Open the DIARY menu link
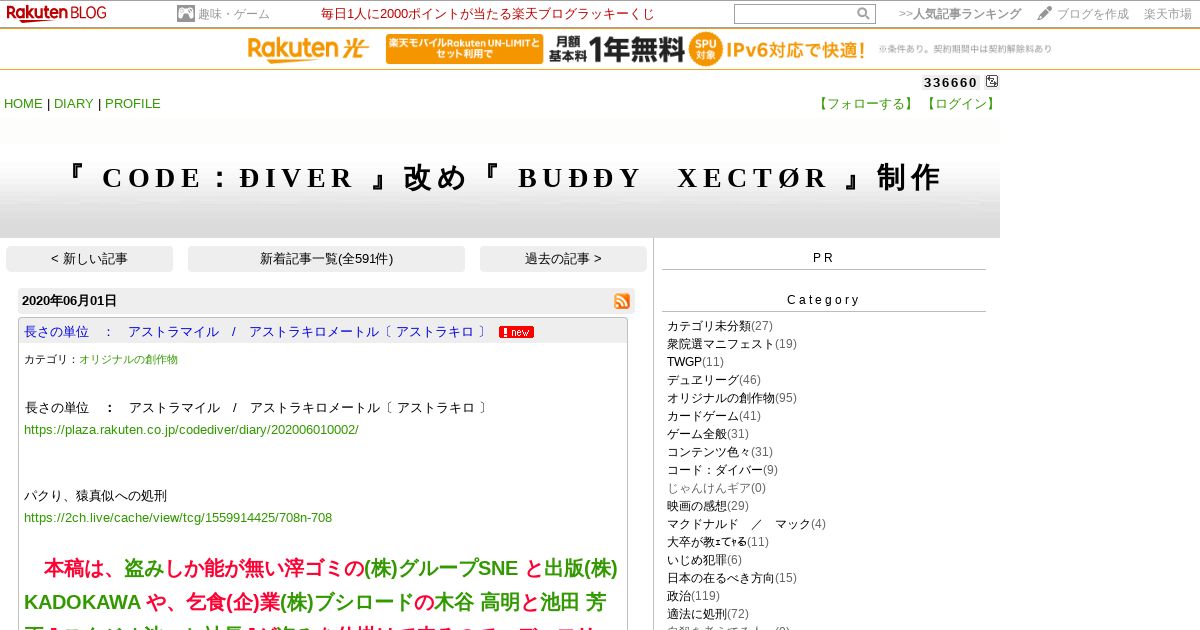 coord(73,104)
